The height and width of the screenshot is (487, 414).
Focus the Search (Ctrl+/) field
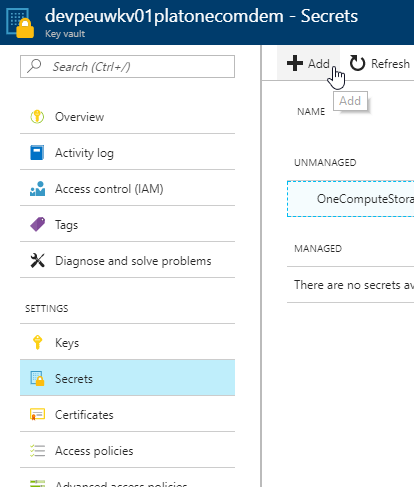coord(127,66)
